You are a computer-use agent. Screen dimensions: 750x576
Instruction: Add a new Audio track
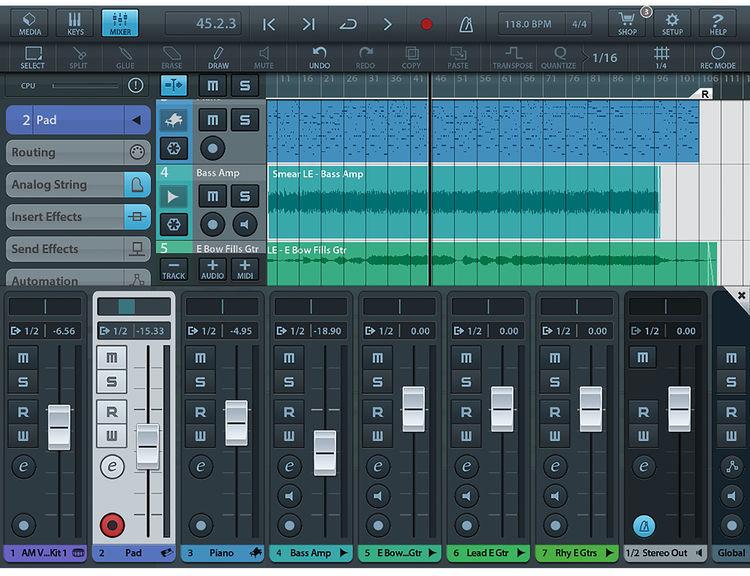point(212,270)
